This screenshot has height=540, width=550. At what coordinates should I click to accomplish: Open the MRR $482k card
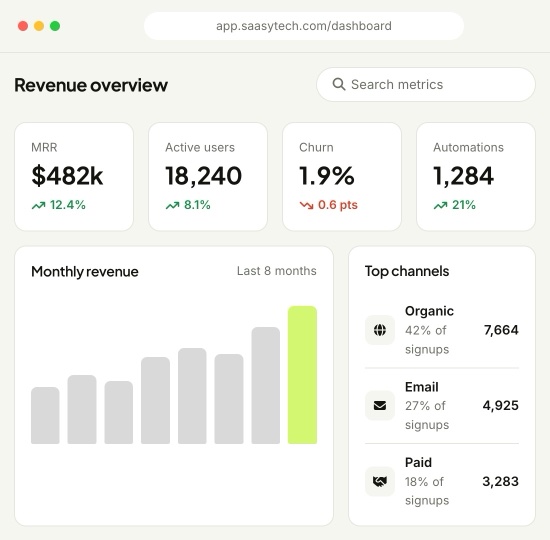74,176
